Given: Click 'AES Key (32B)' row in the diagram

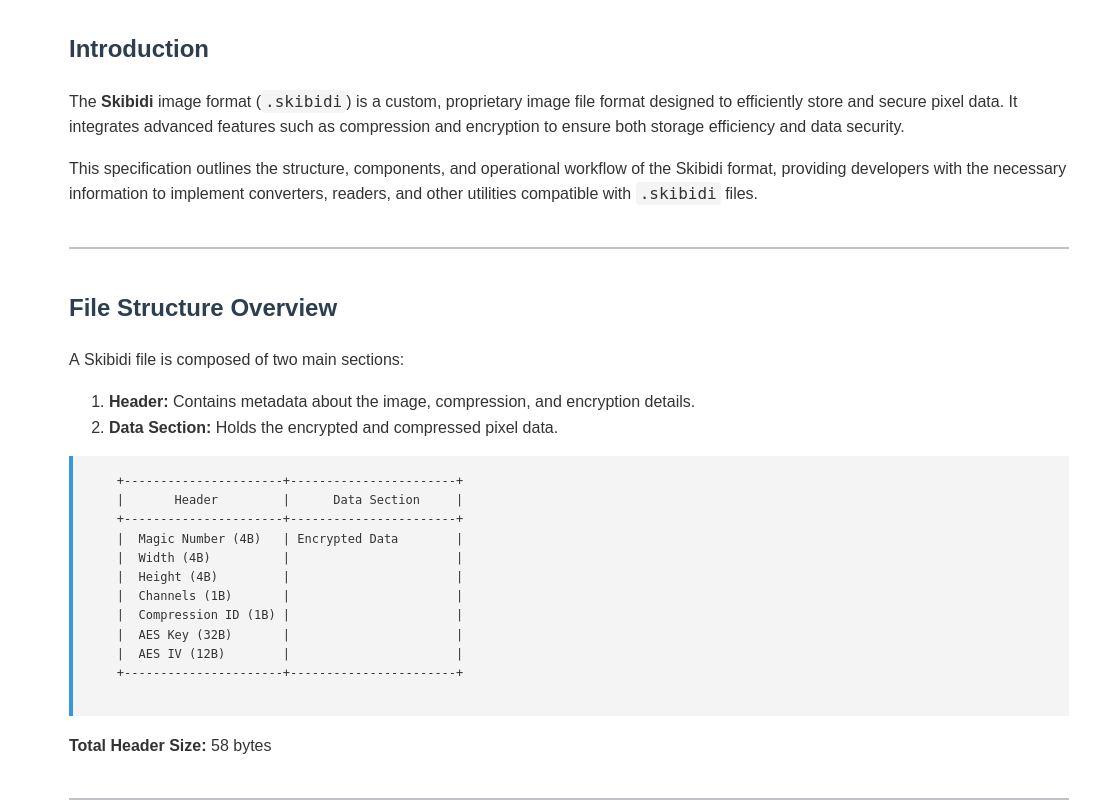Looking at the screenshot, I should [x=185, y=635].
